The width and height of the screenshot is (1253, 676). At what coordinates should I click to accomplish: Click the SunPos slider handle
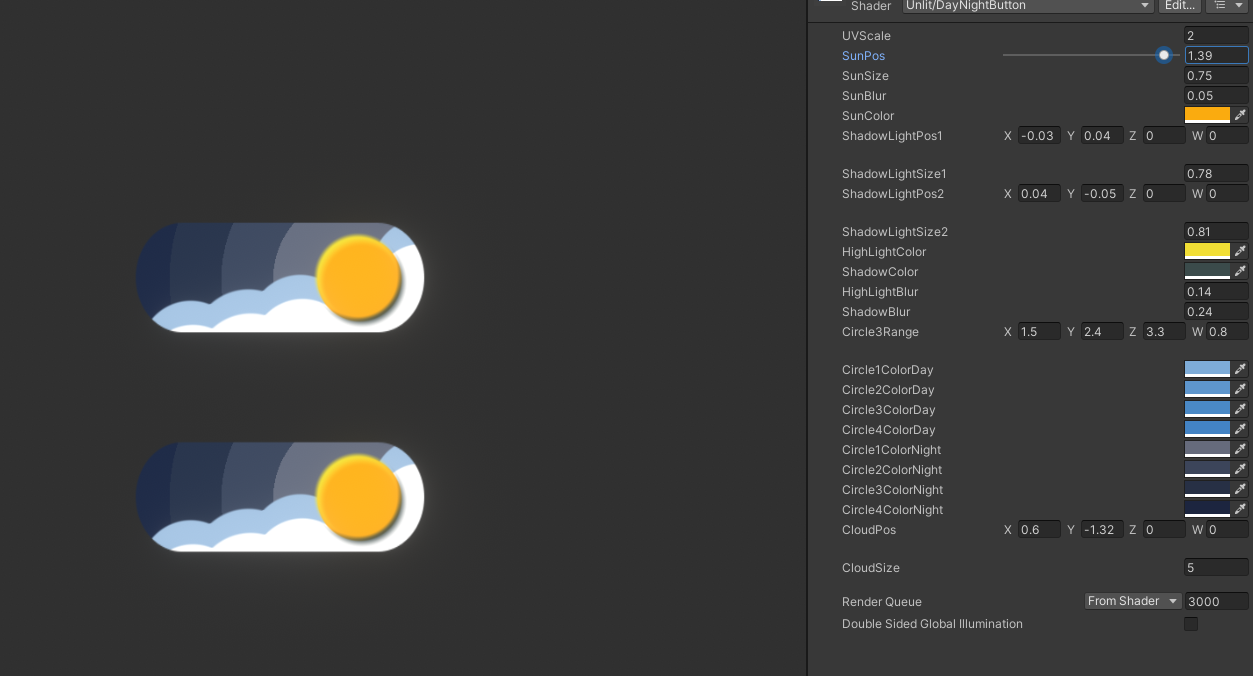pyautogui.click(x=1164, y=55)
